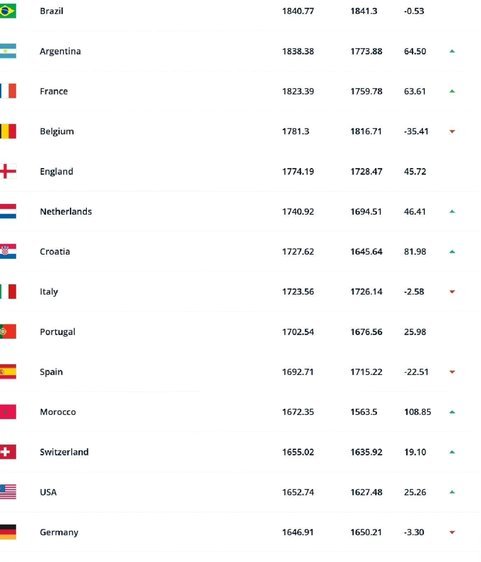Select the Switzerland flag icon

[8, 452]
